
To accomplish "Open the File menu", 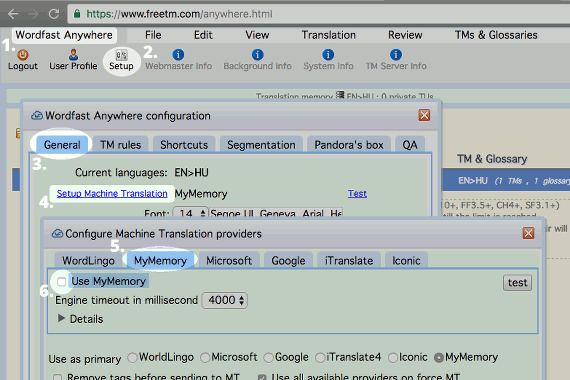I will [x=153, y=35].
